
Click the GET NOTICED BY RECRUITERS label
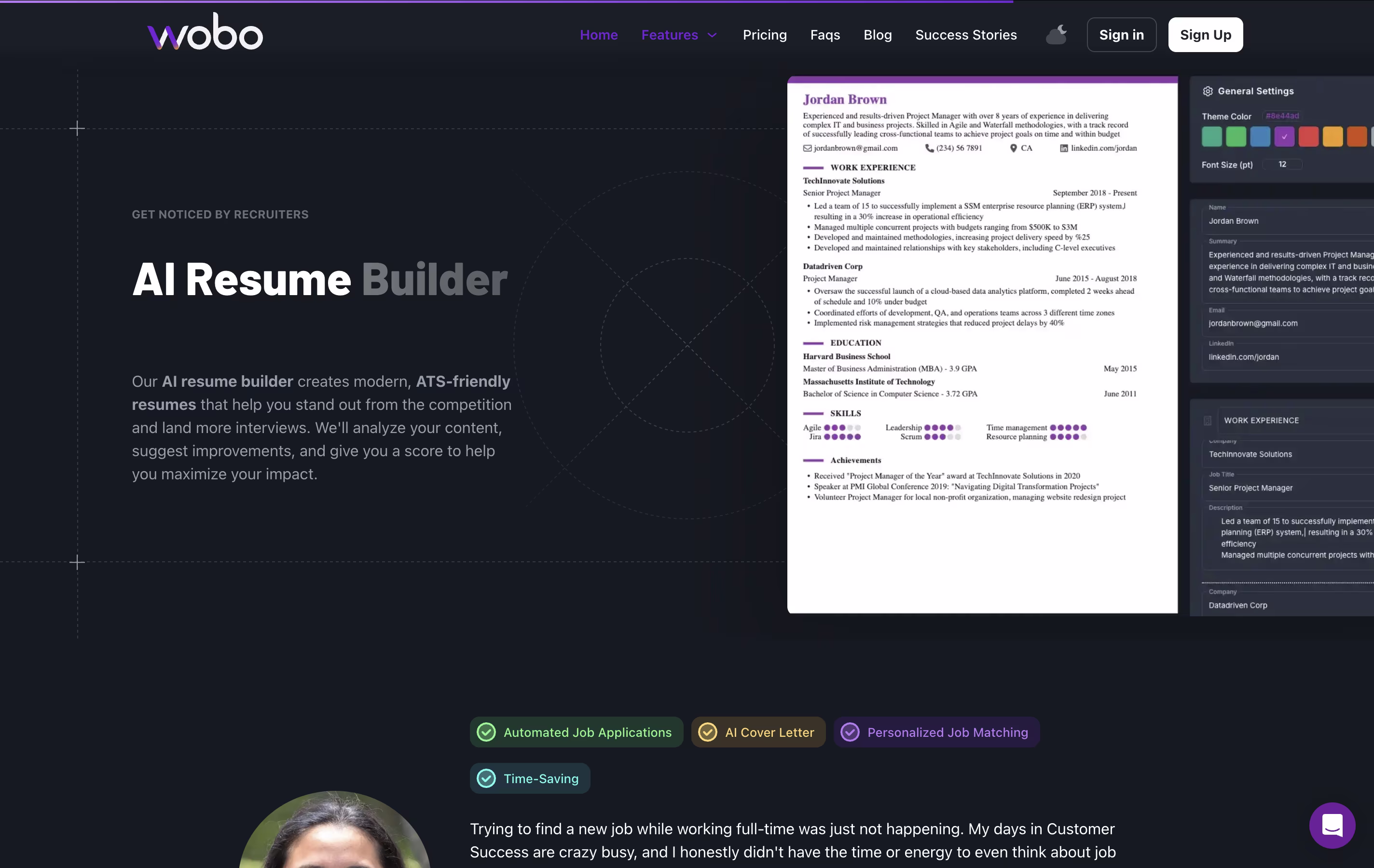pyautogui.click(x=220, y=215)
